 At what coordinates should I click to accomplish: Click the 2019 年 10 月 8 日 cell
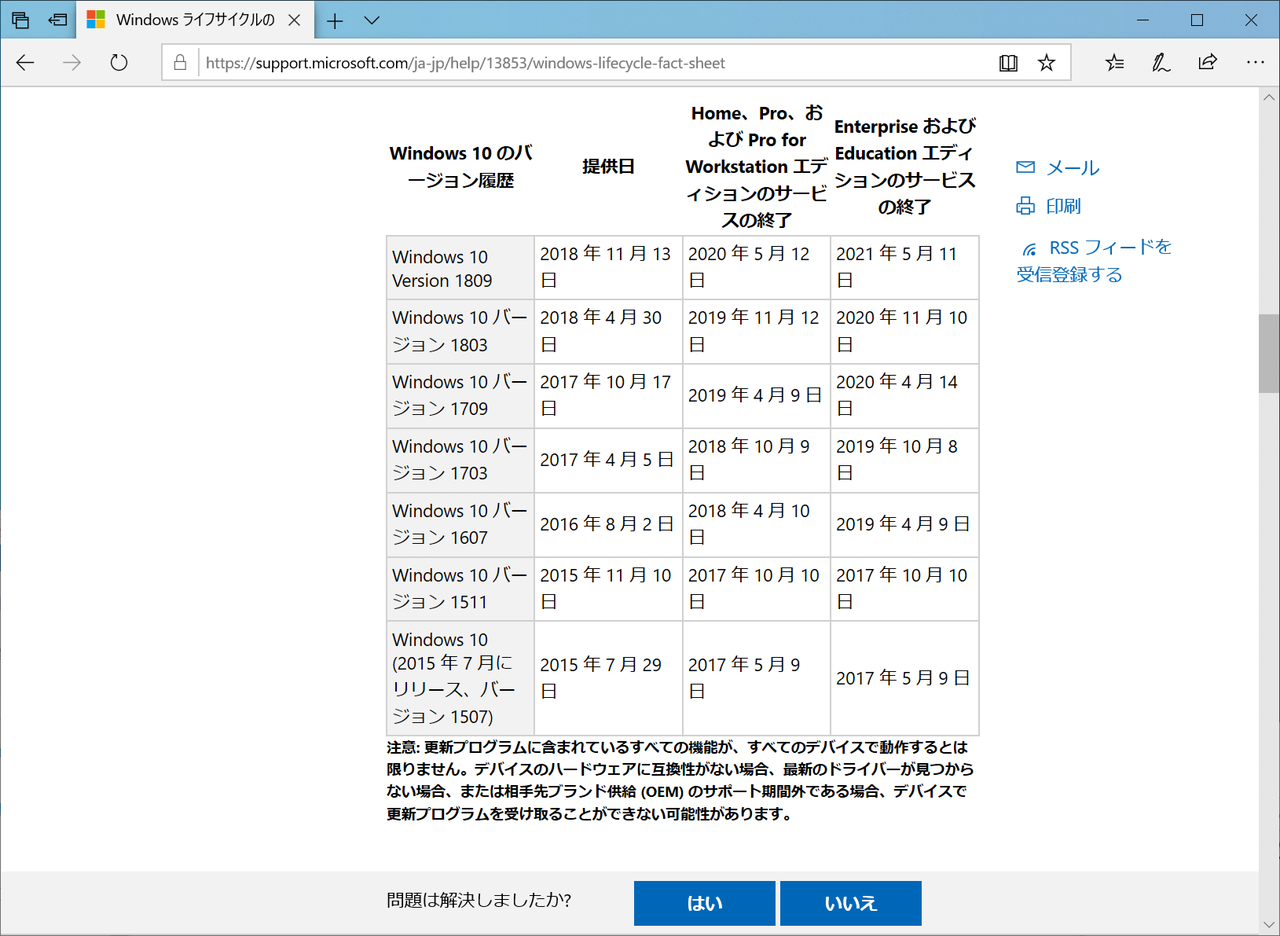coord(904,460)
